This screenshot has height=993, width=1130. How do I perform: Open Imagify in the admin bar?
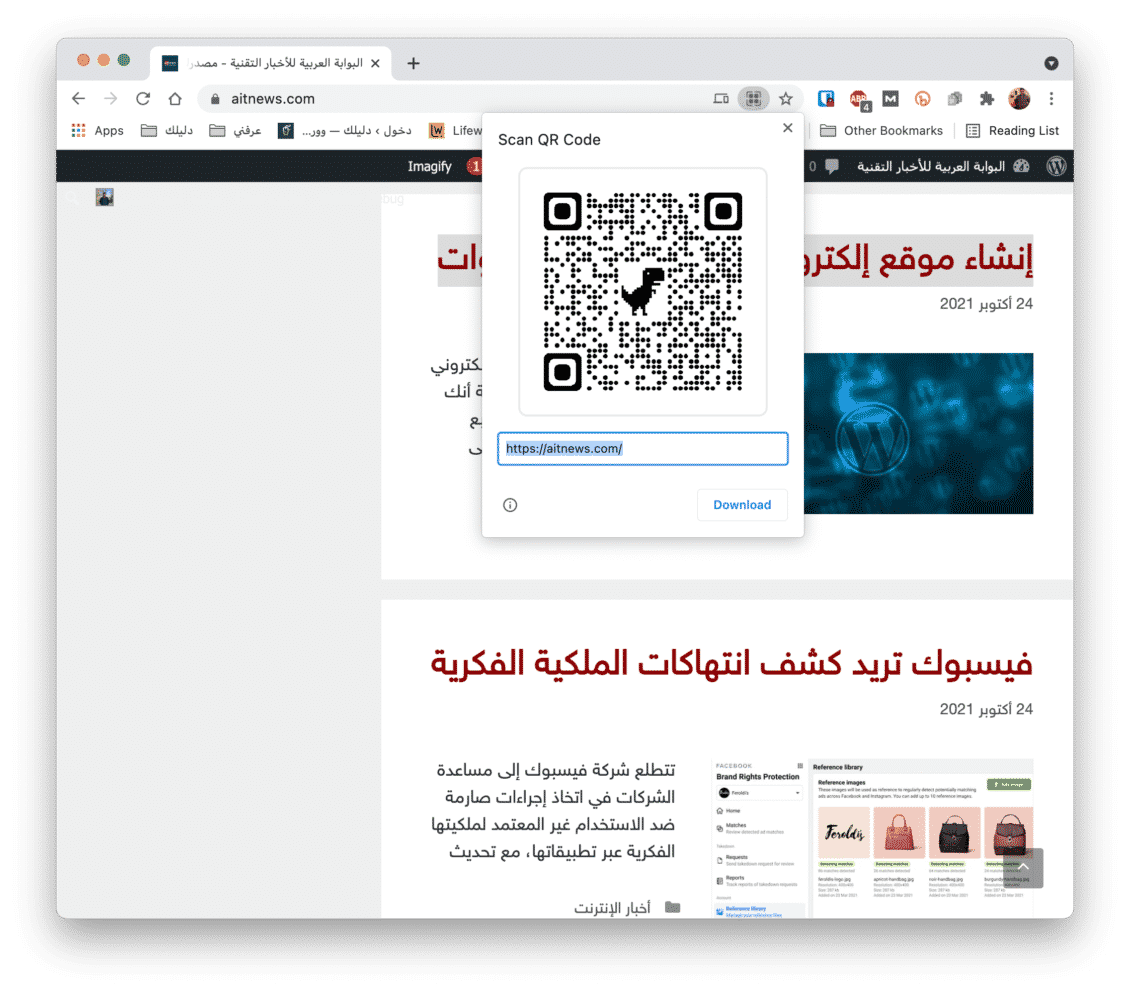pos(430,166)
